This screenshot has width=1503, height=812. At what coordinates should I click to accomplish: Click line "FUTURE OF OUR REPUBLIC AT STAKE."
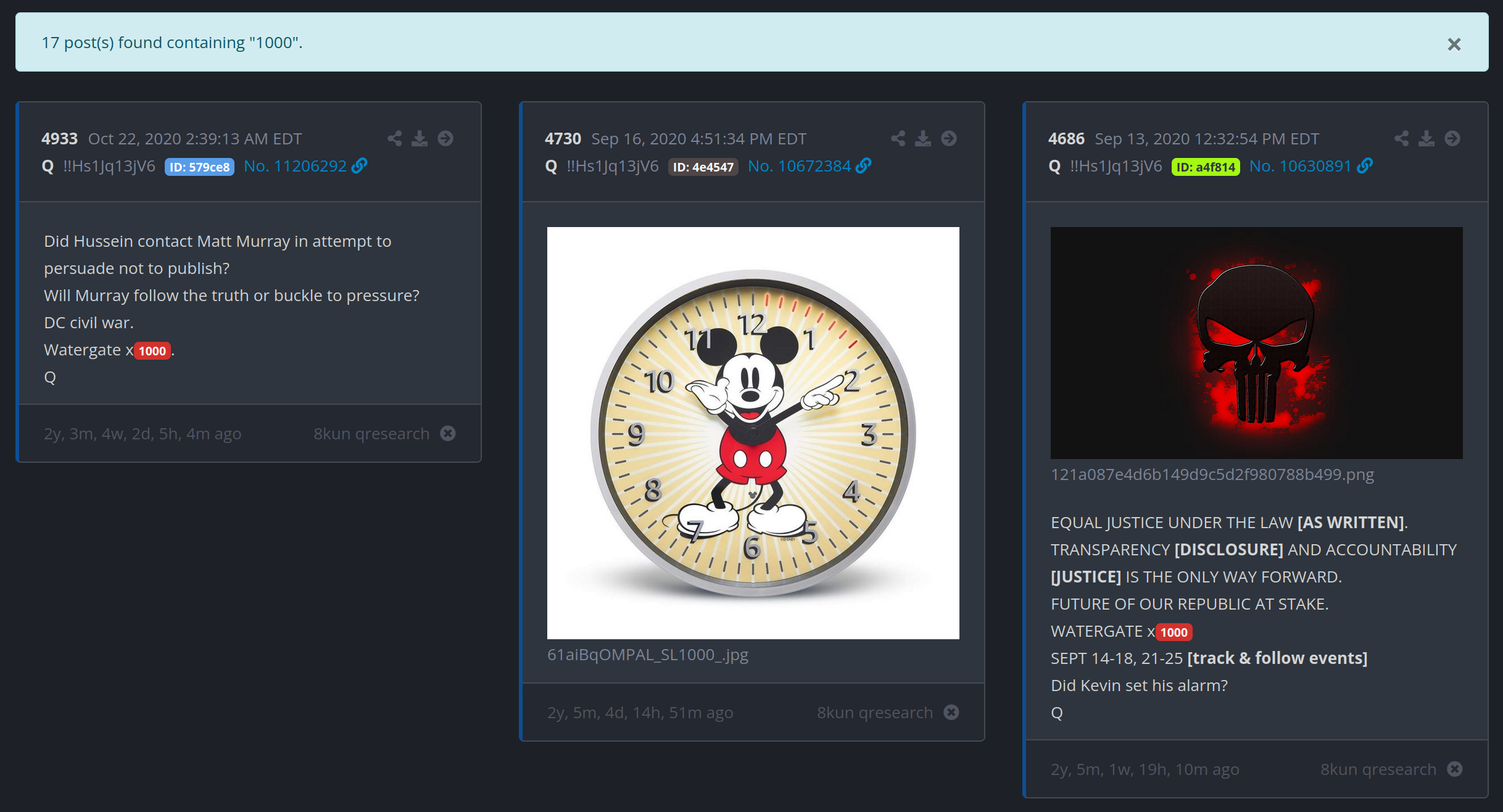pos(1190,604)
